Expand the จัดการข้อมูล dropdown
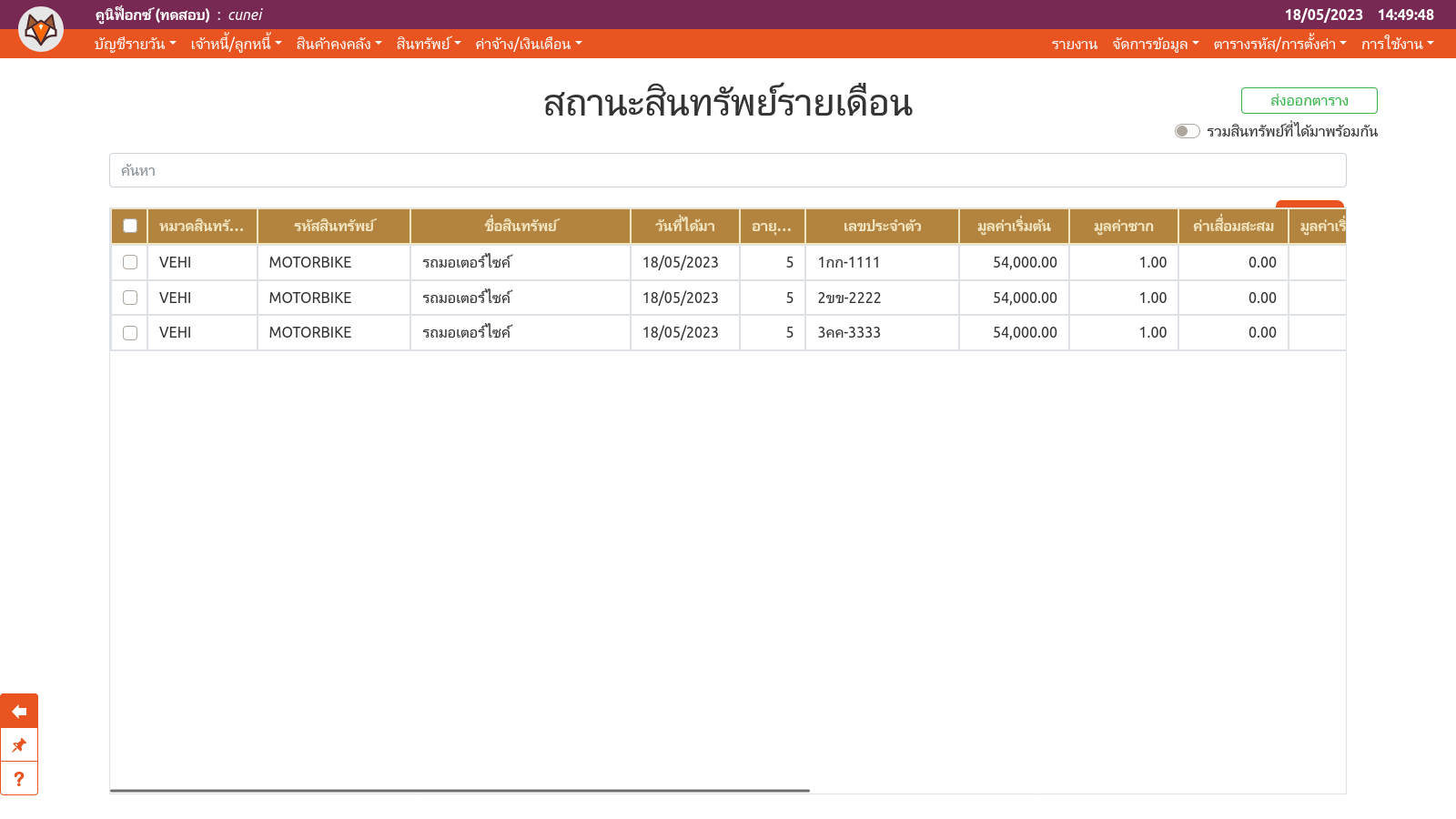This screenshot has width=1456, height=819. (x=1155, y=44)
